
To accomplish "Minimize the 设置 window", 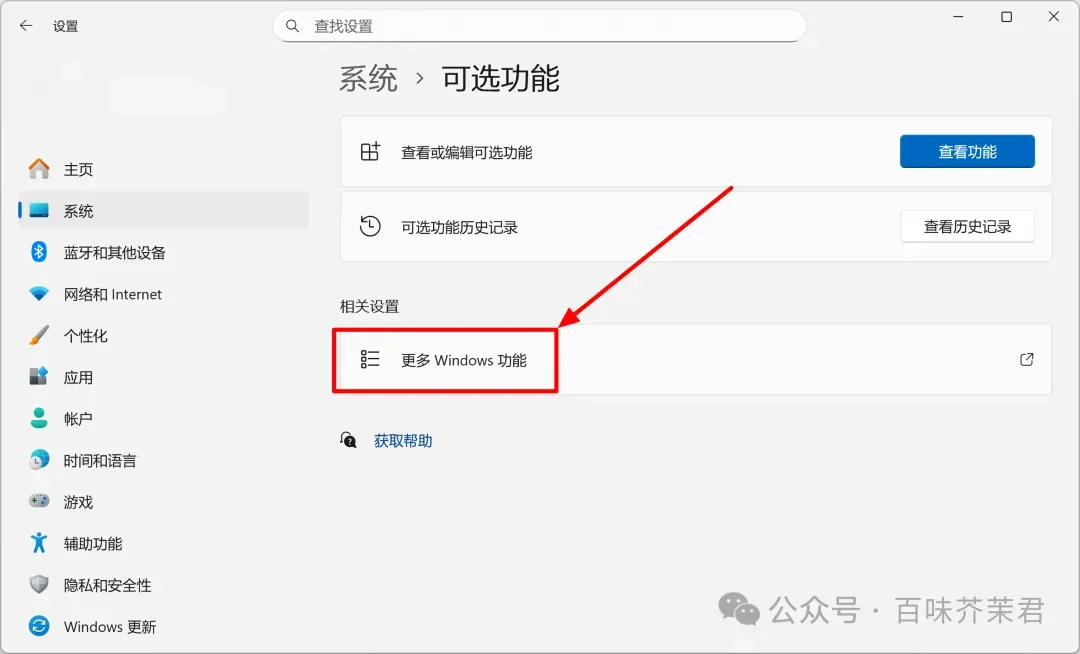I will point(958,17).
